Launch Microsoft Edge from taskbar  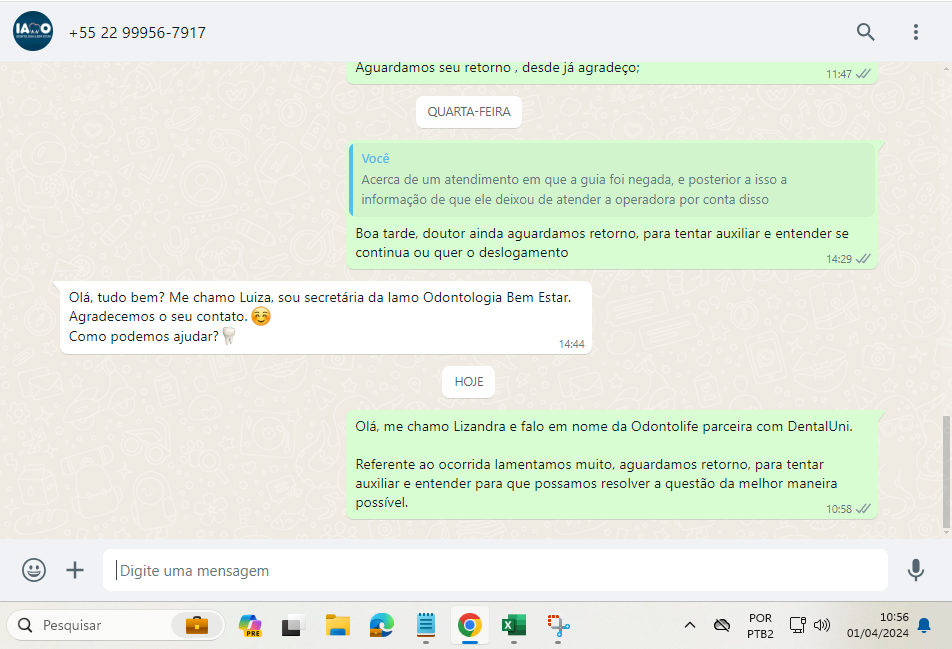click(382, 625)
